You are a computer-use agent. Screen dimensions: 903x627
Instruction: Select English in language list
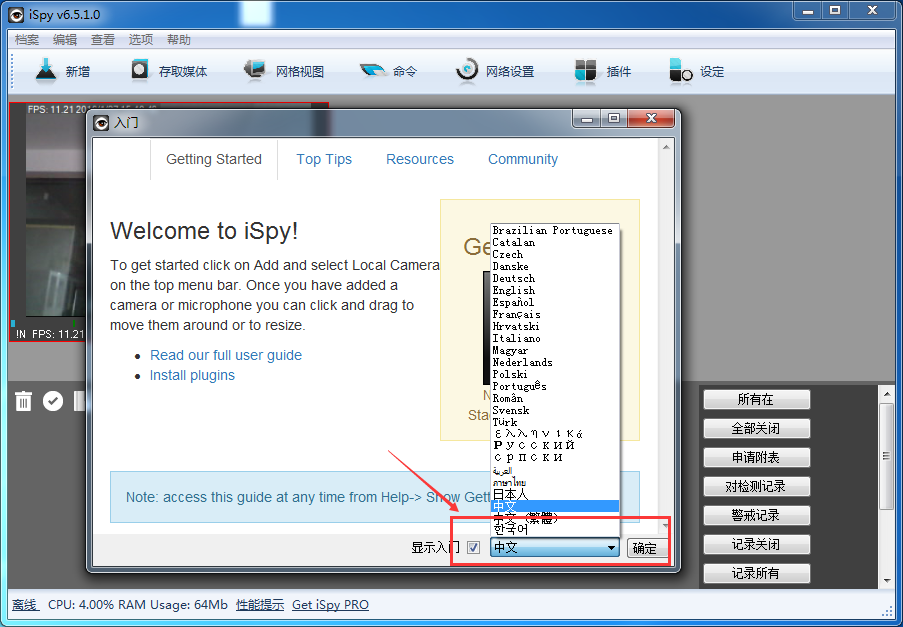coord(555,291)
